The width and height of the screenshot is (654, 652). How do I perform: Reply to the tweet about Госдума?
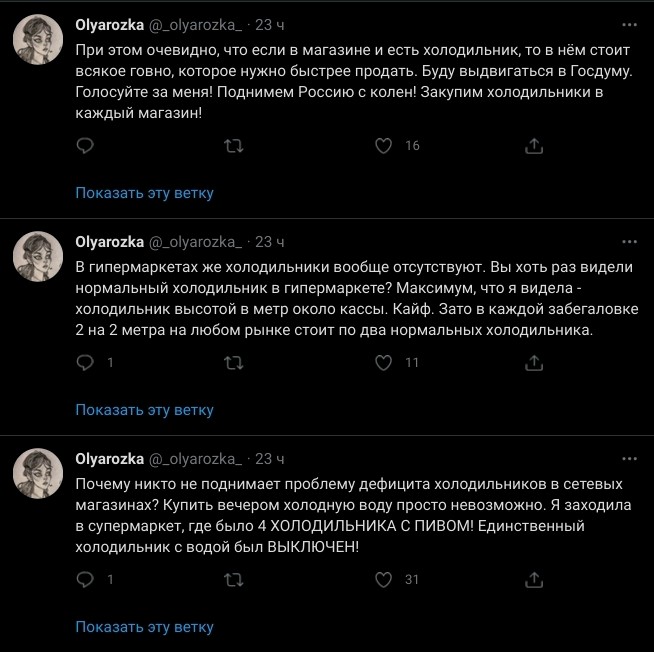pos(86,146)
